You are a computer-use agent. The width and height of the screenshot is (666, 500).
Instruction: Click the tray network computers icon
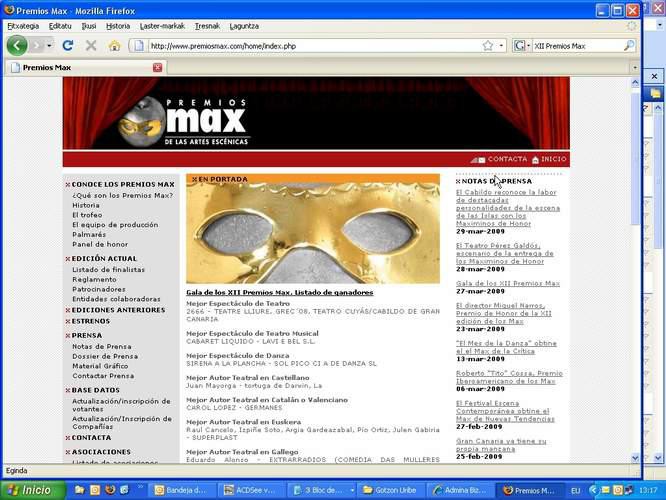[628, 490]
